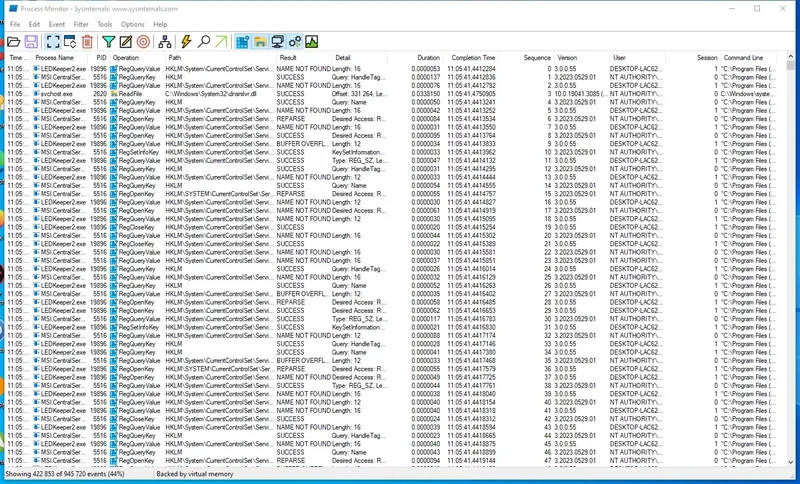The height and width of the screenshot is (484, 800).
Task: Click the Detail column header
Action: point(360,58)
